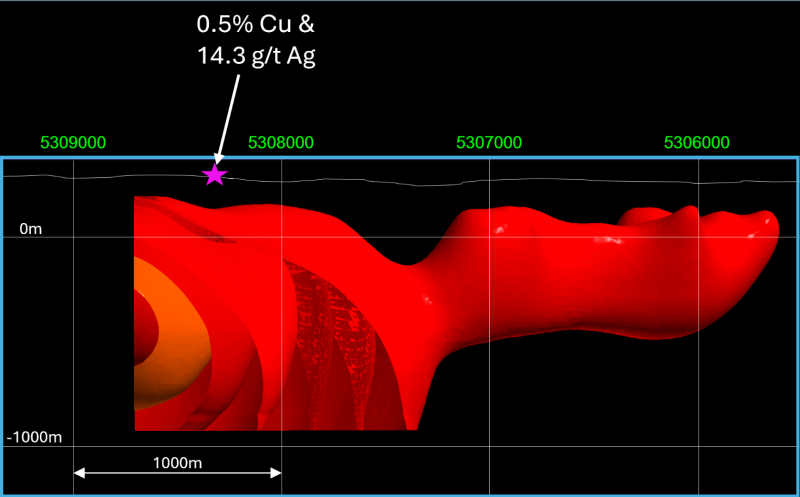
Task: Select the 0m elevation label
Action: (x=32, y=230)
